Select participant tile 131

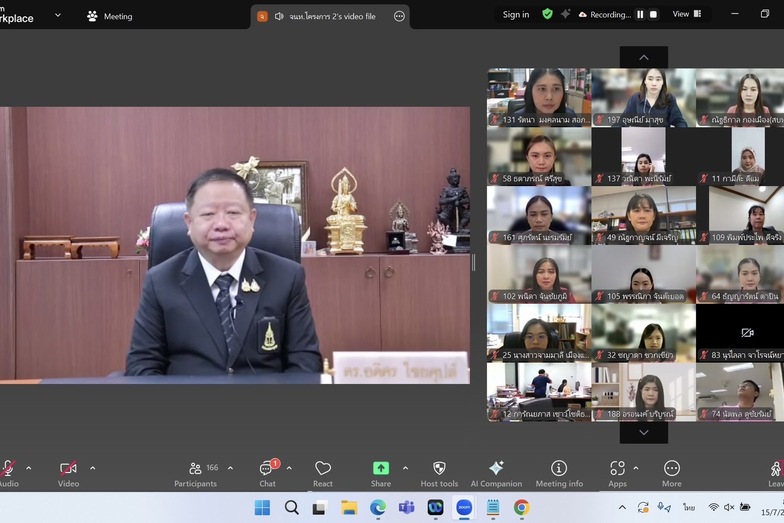[539, 98]
